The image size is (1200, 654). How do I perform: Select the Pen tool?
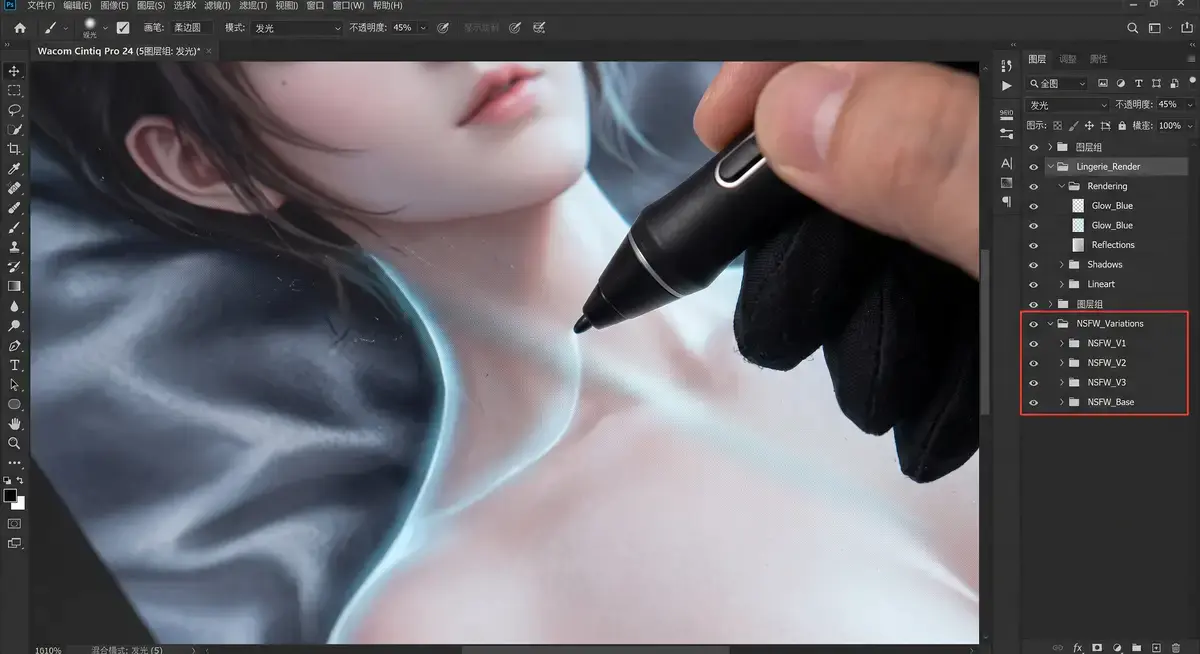click(x=14, y=345)
